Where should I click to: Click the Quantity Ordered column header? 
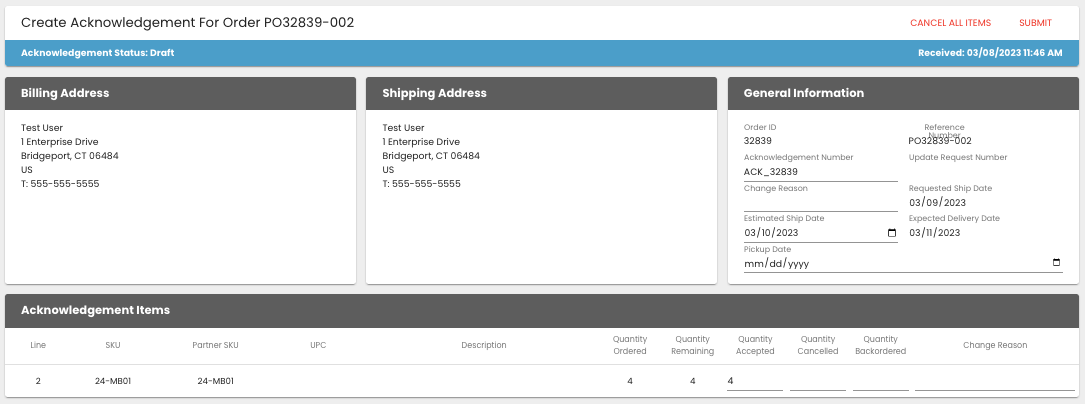pos(630,345)
